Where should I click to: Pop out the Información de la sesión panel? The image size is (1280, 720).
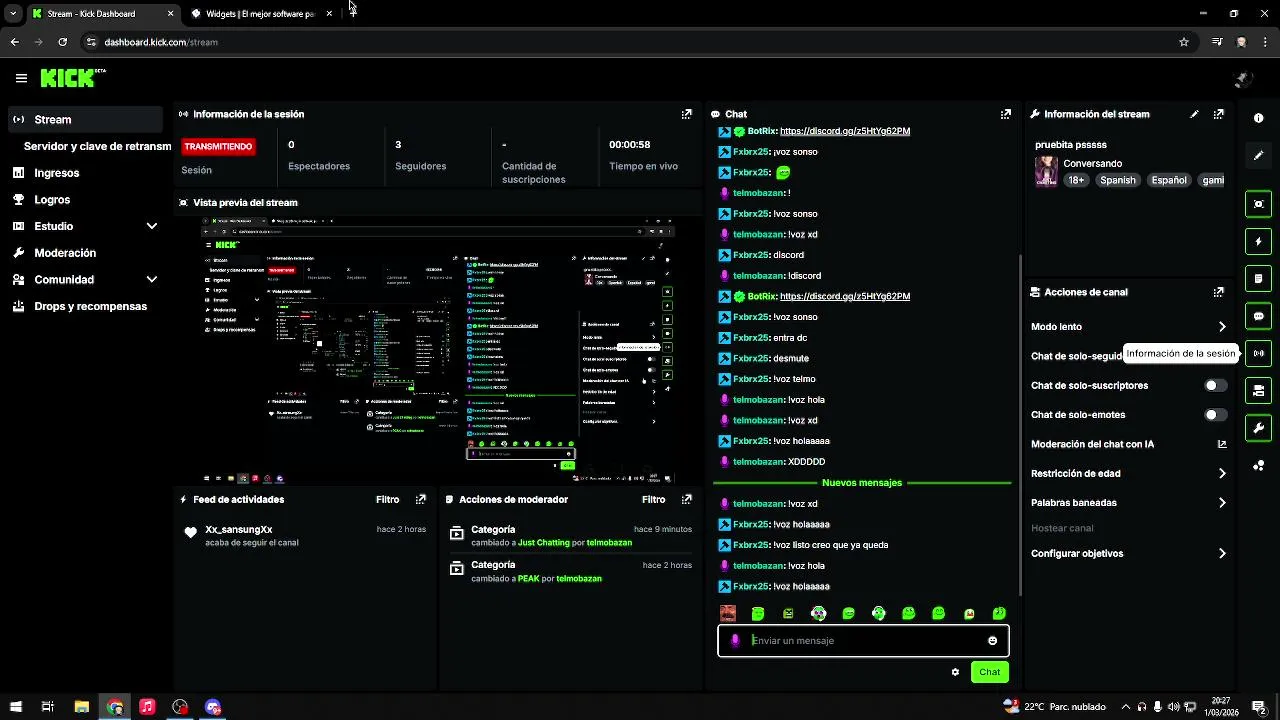(x=686, y=114)
